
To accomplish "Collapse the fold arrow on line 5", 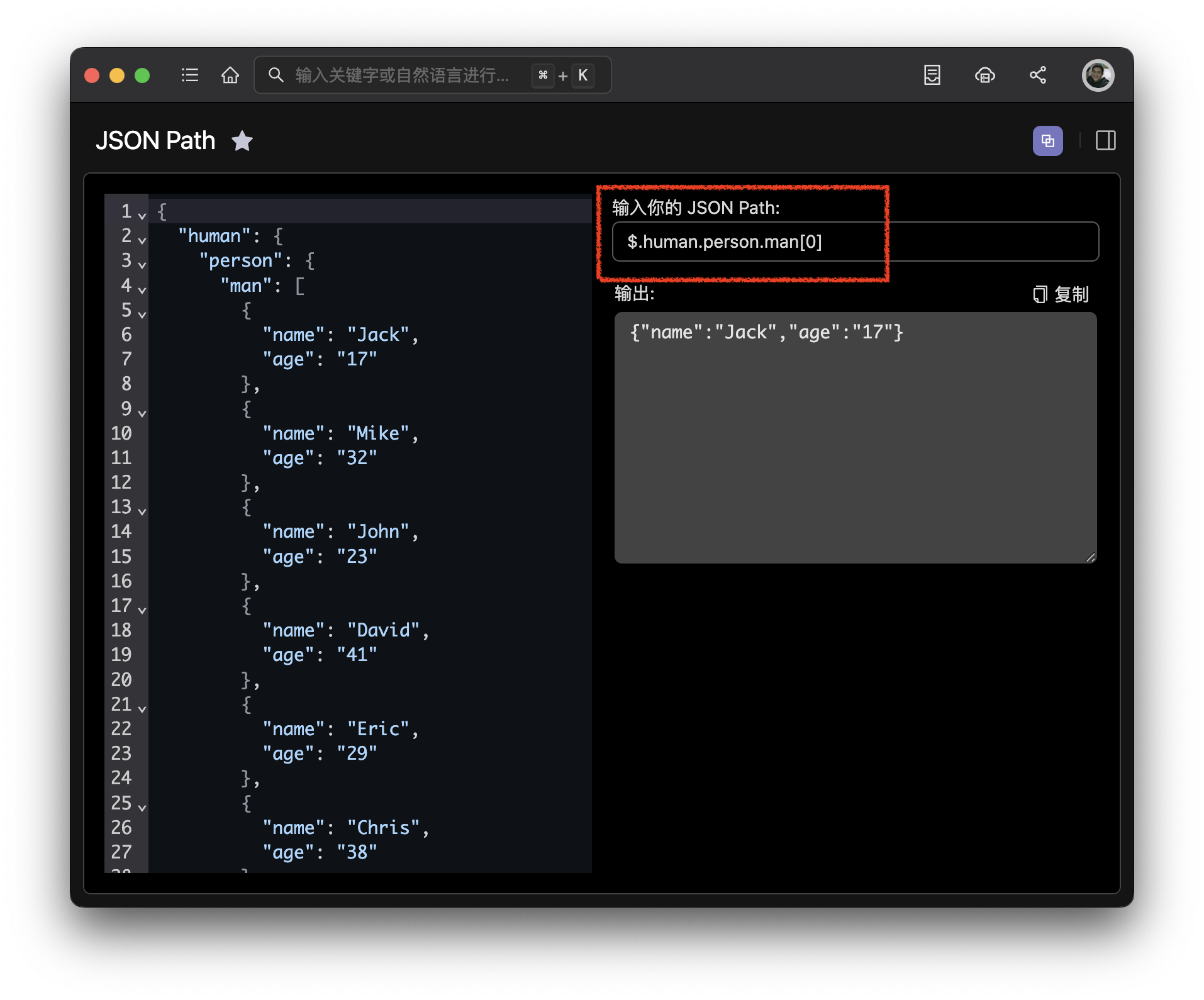I will (x=142, y=314).
